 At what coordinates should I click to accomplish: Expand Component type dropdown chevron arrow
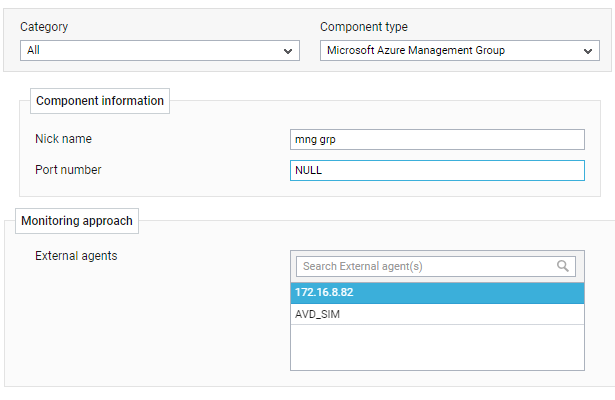588,51
